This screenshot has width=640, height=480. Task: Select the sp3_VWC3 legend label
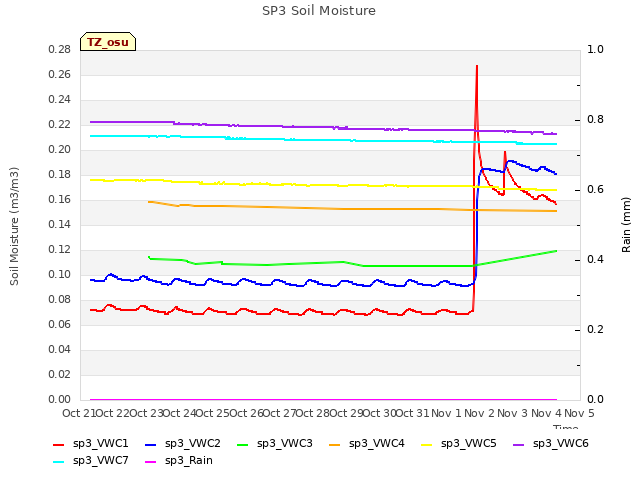[284, 444]
